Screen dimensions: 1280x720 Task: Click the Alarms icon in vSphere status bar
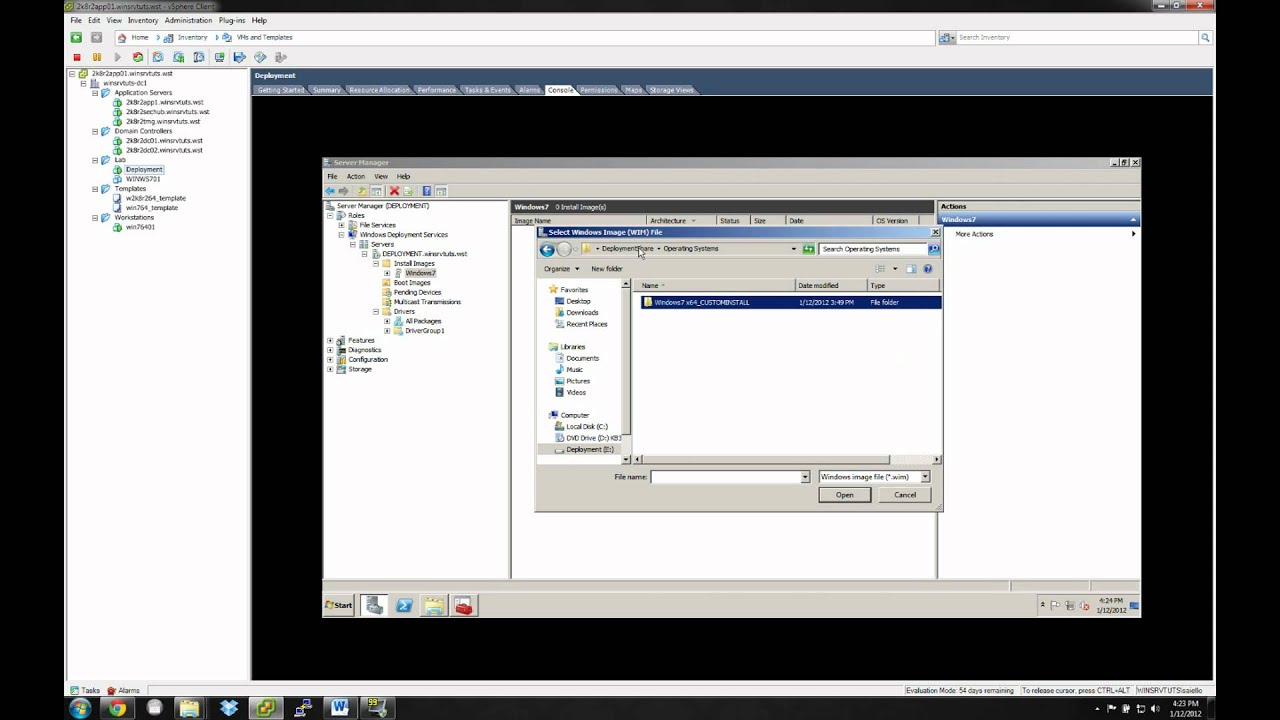pyautogui.click(x=111, y=691)
